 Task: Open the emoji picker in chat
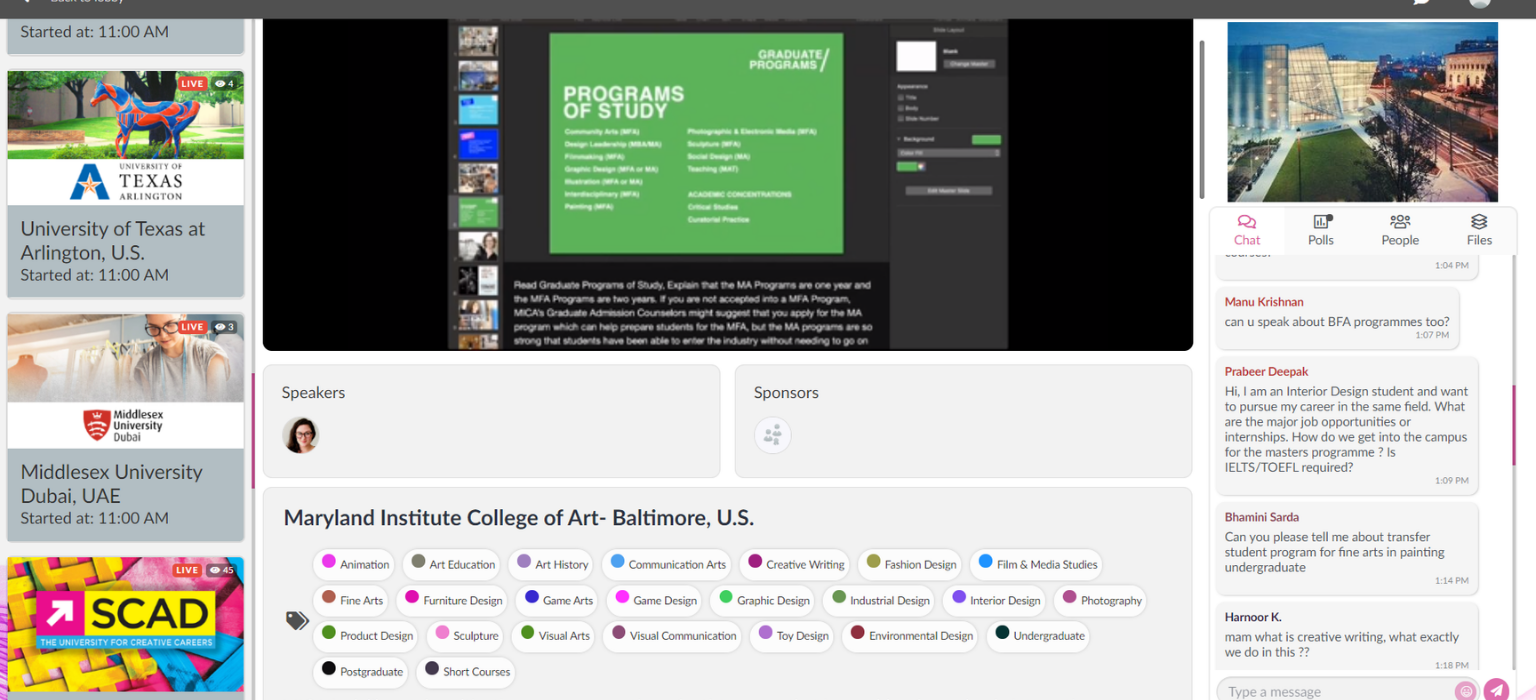[1466, 690]
